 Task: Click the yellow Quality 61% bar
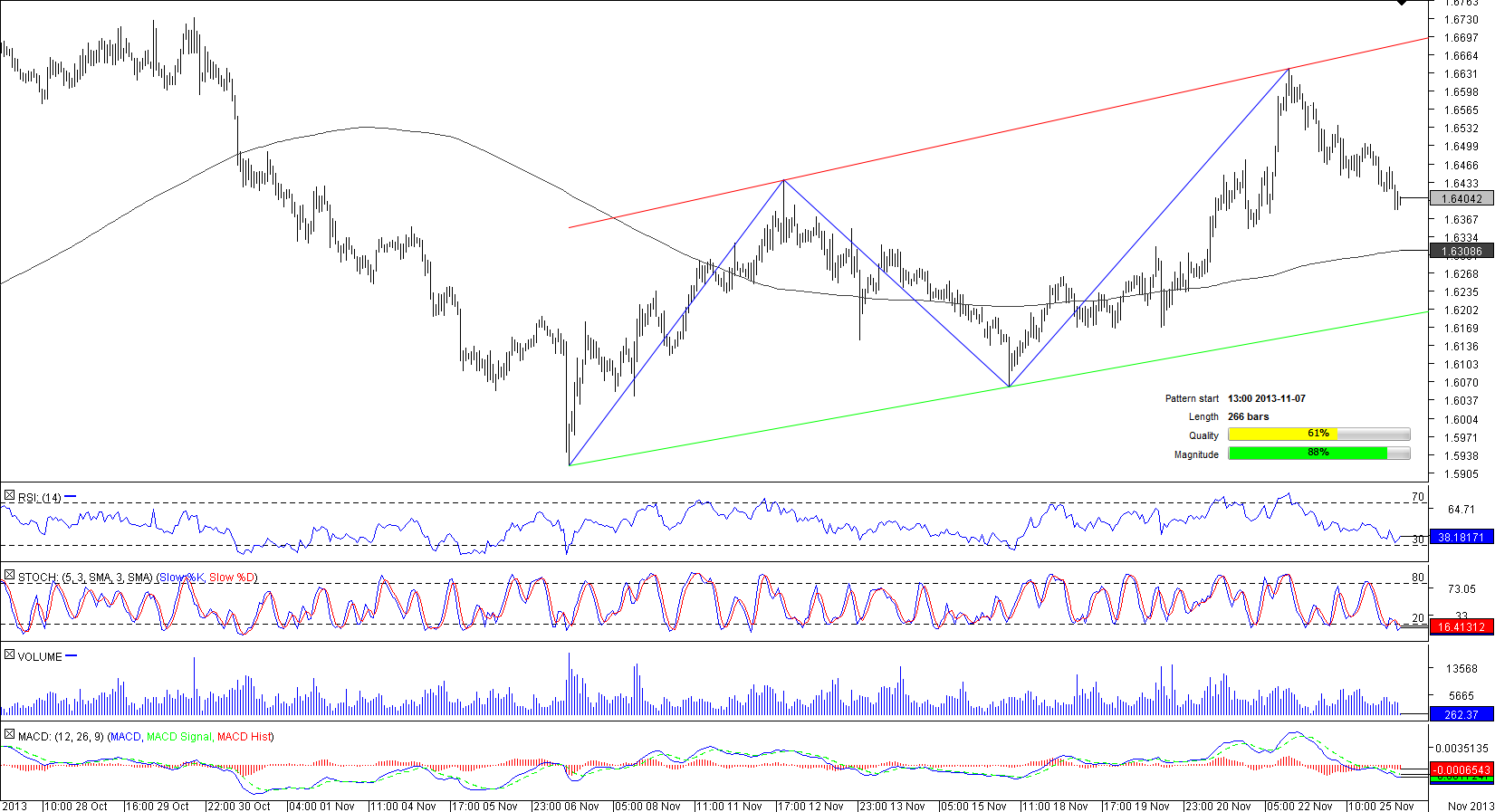tap(1318, 435)
